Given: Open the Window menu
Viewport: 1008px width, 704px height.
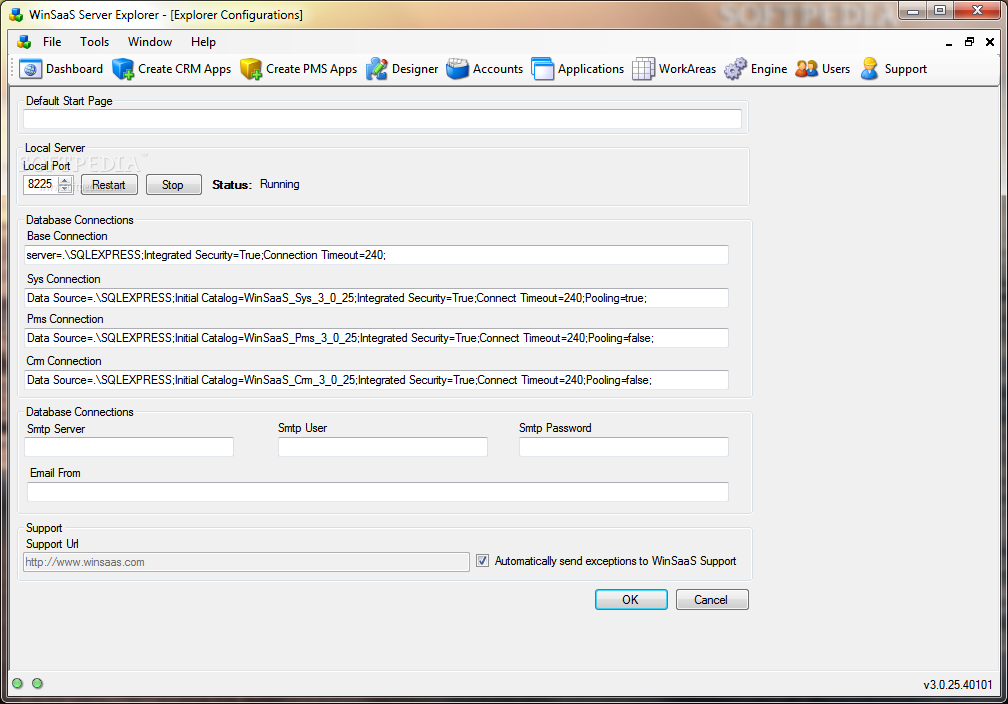Looking at the screenshot, I should point(150,42).
